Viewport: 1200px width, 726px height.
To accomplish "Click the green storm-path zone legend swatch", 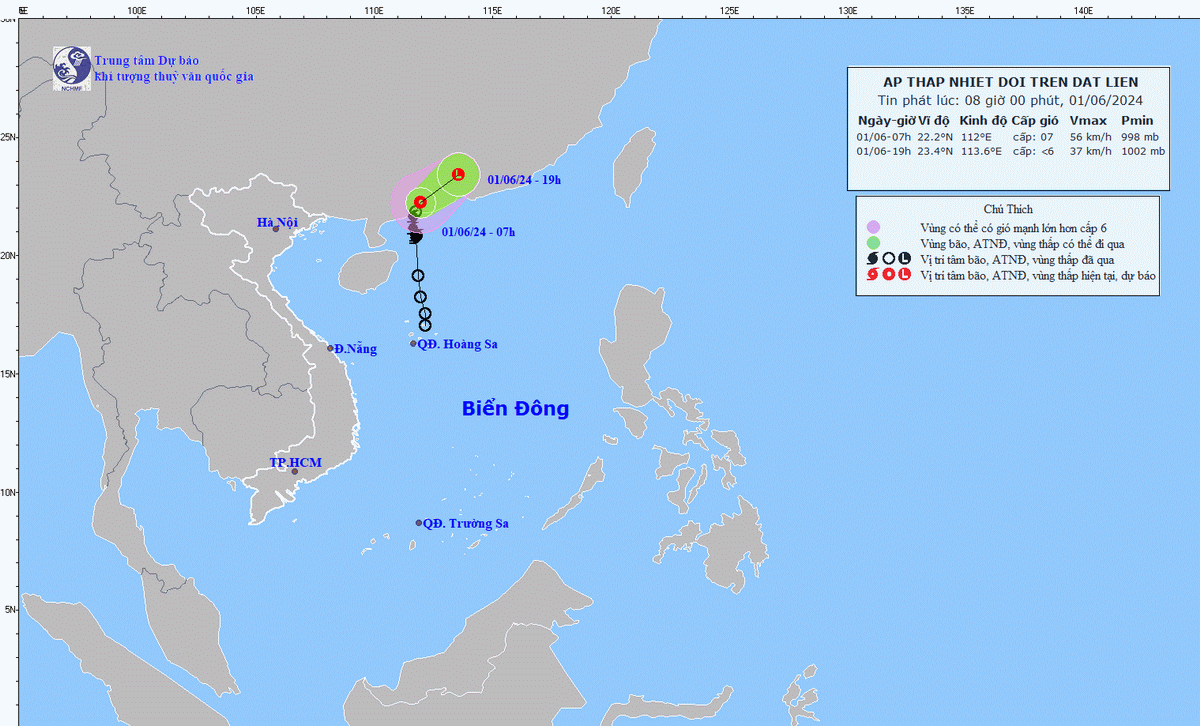I will pyautogui.click(x=873, y=242).
